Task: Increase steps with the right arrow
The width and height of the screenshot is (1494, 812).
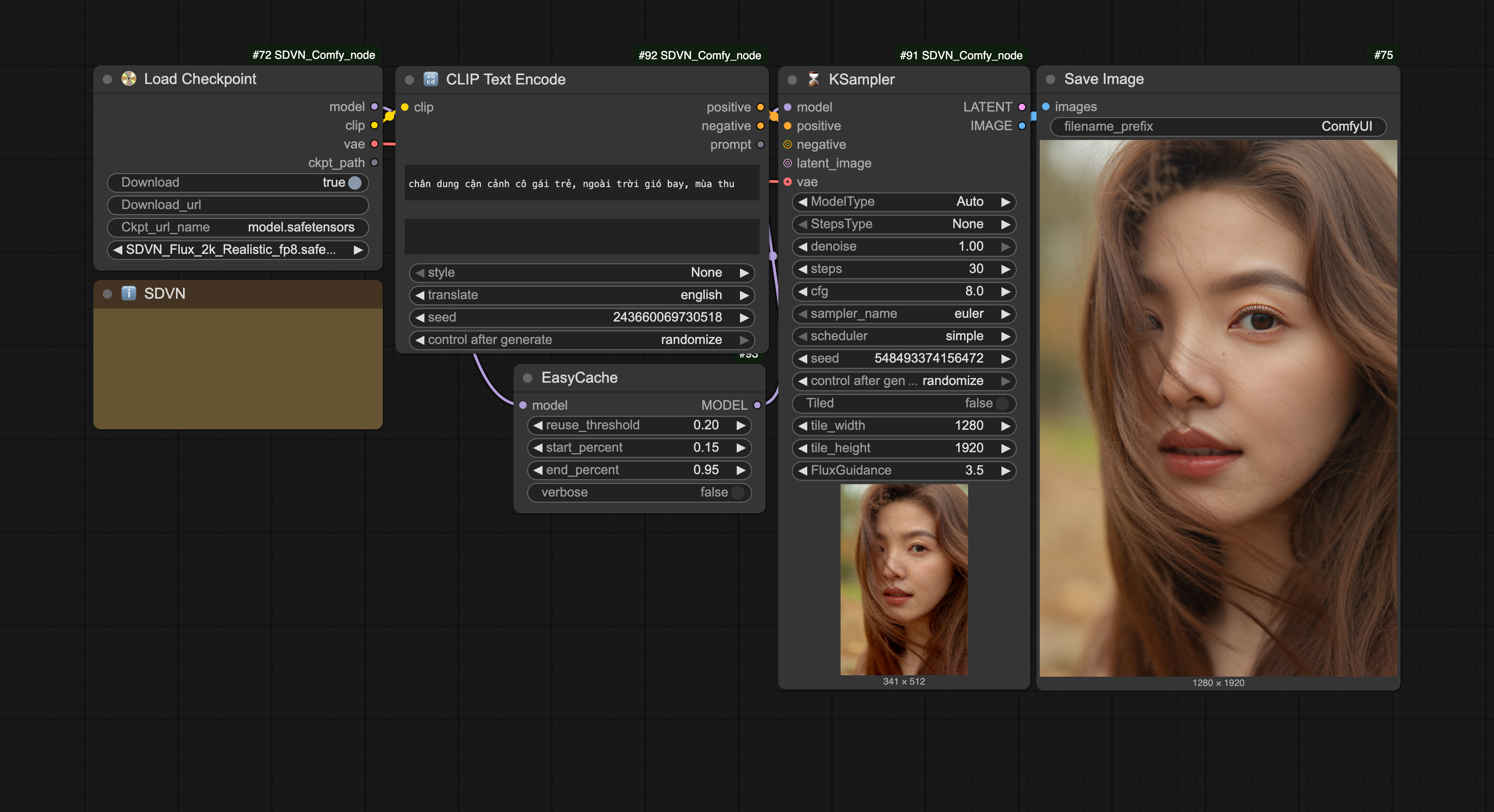Action: (1006, 269)
